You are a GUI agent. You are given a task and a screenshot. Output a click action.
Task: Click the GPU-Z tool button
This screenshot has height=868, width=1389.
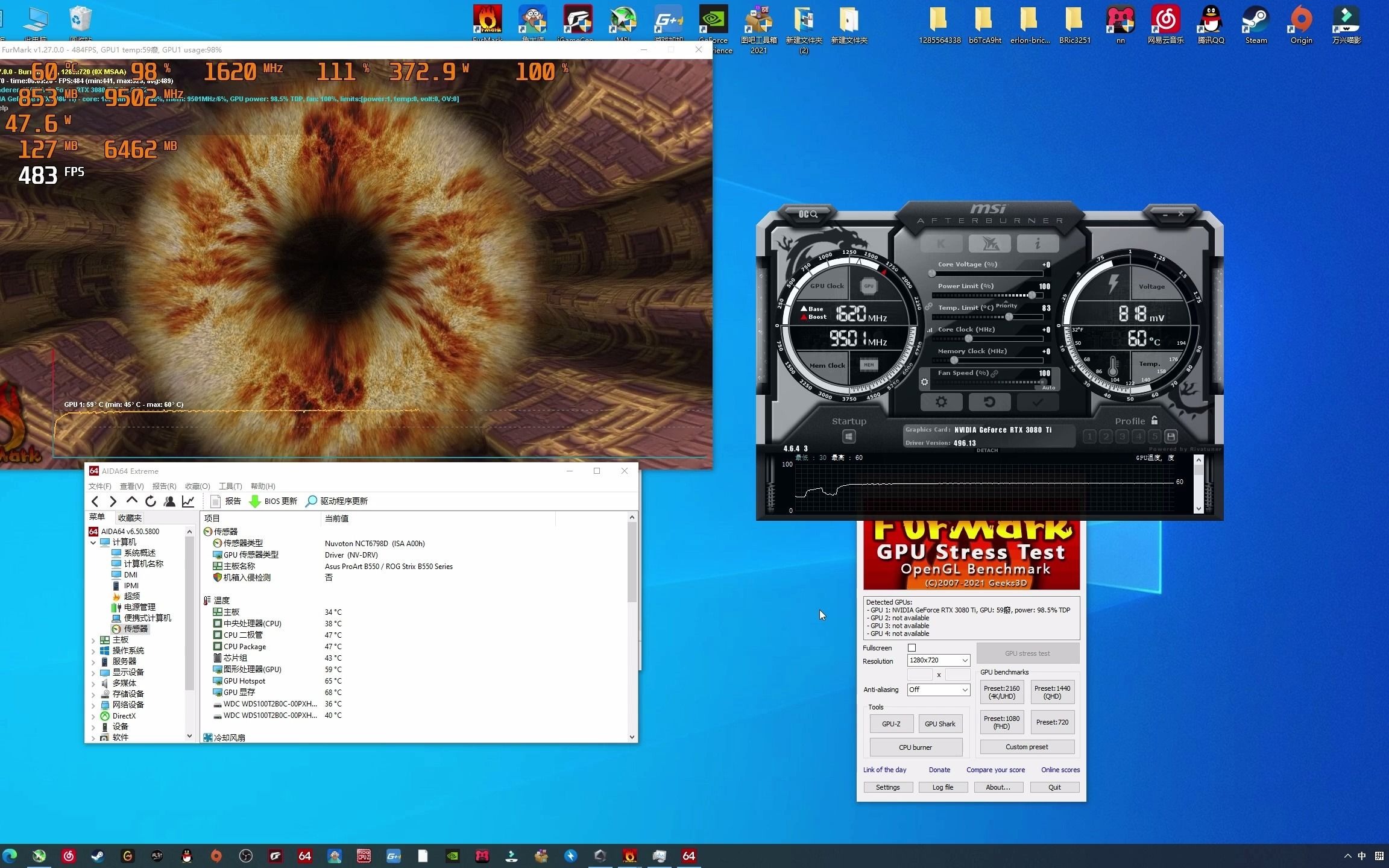891,724
